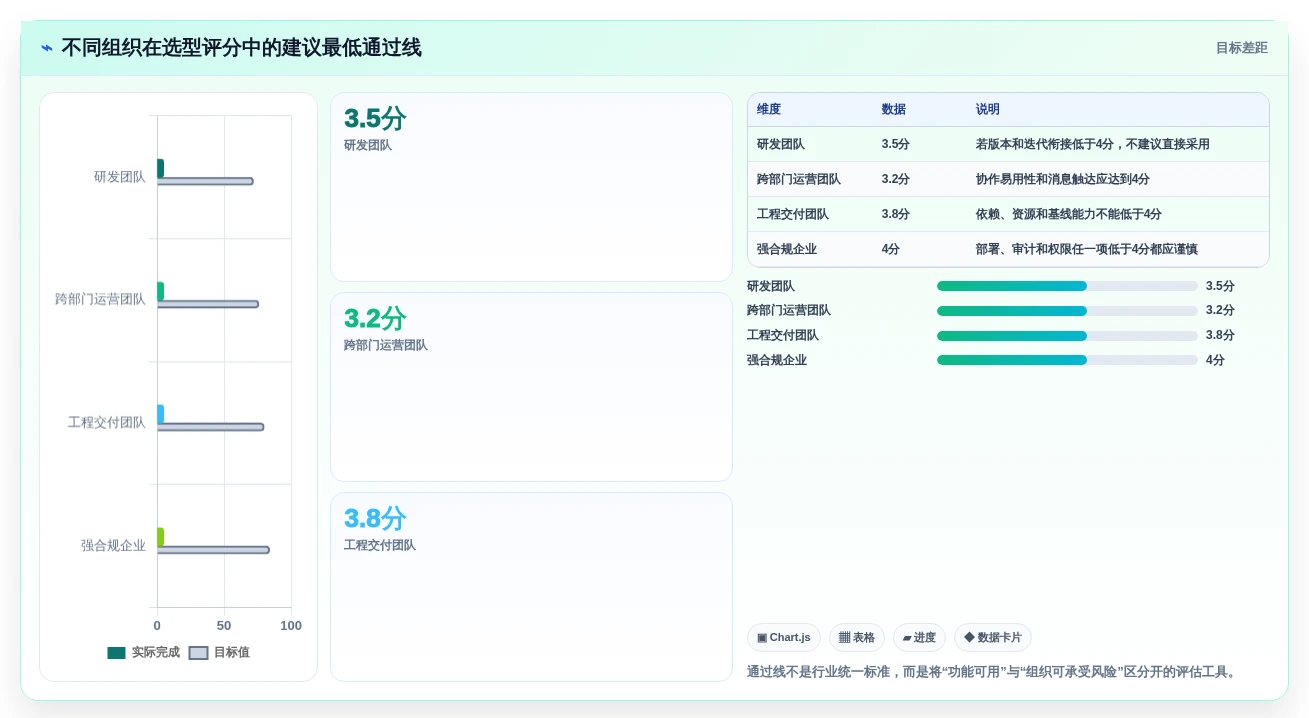Toggle the 实际完成 legend swatch

[x=117, y=653]
